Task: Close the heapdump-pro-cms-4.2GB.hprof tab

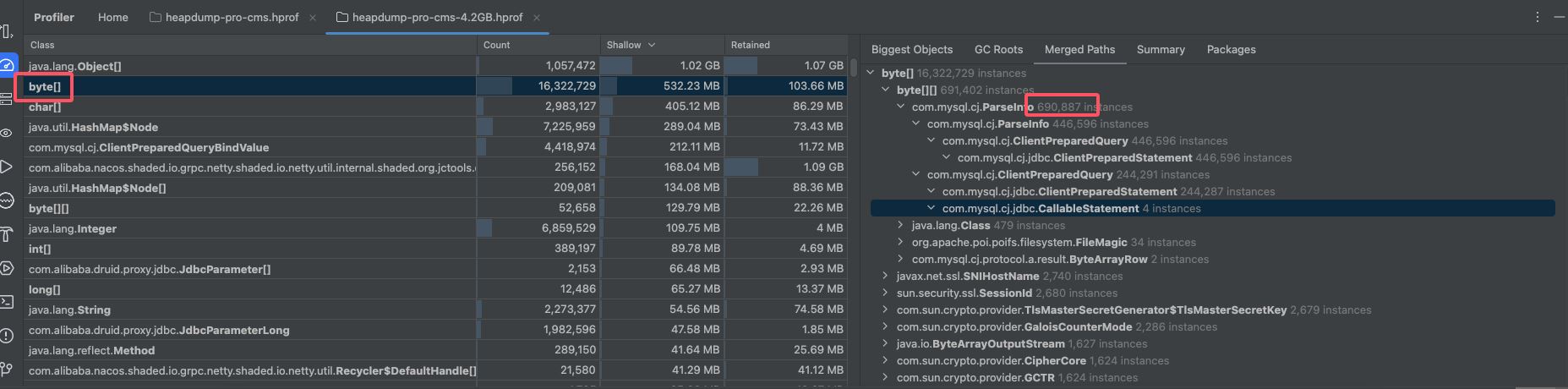Action: (537, 18)
